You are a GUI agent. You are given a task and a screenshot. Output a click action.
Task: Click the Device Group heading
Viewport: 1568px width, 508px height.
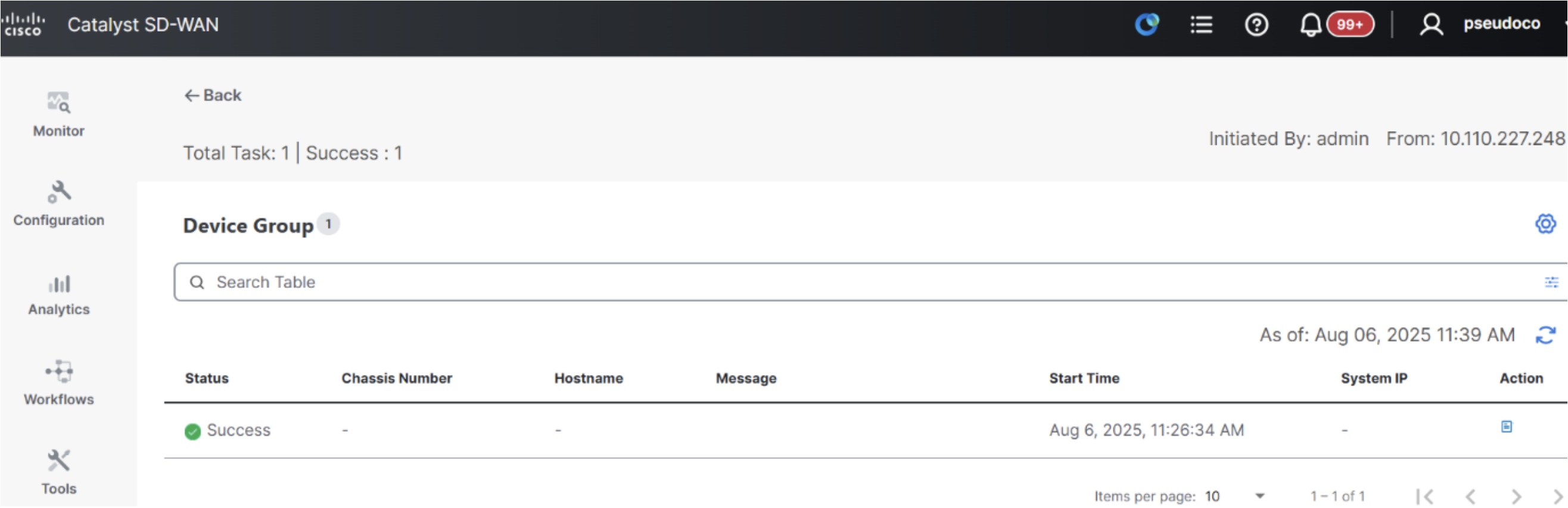pos(248,226)
